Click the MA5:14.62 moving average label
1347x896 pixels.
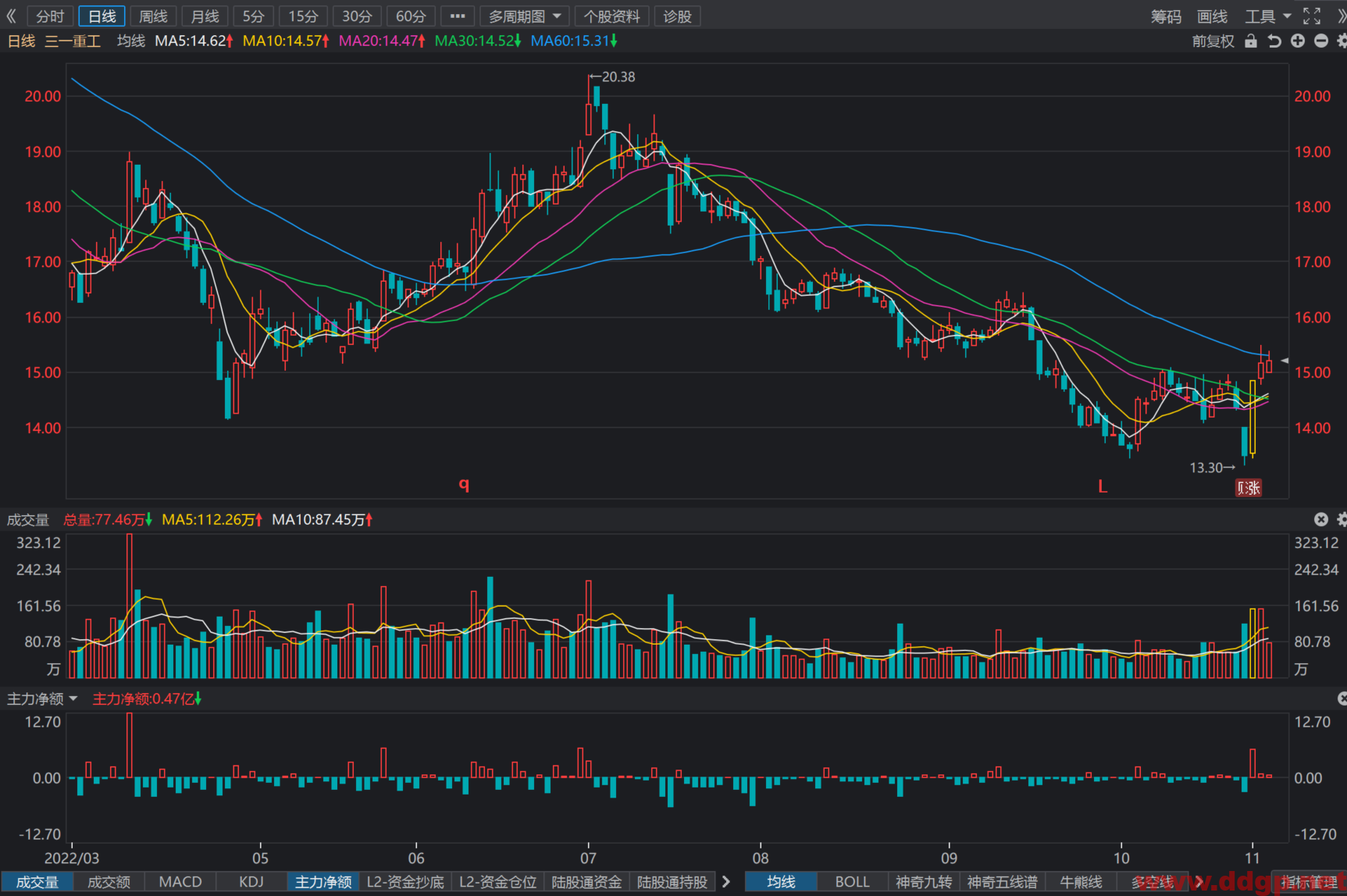click(x=194, y=41)
